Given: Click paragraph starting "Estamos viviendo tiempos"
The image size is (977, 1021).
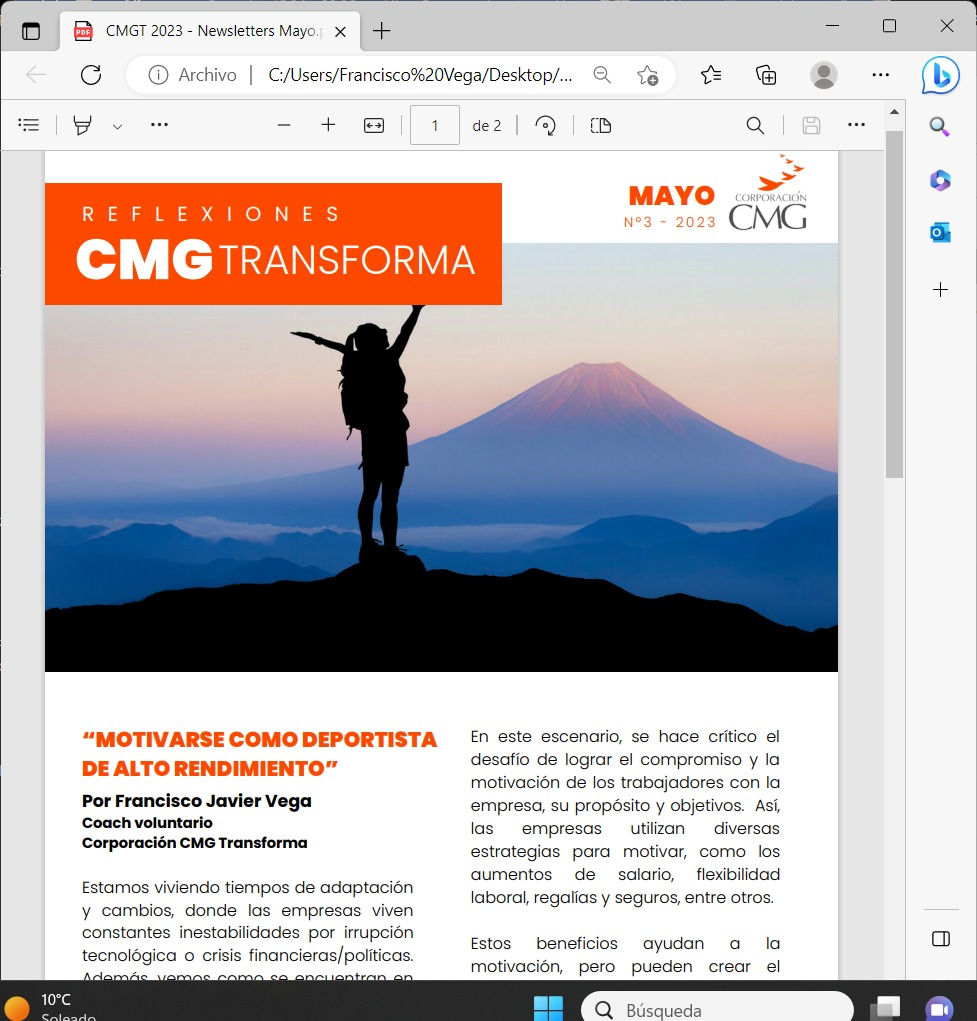Looking at the screenshot, I should [x=248, y=931].
